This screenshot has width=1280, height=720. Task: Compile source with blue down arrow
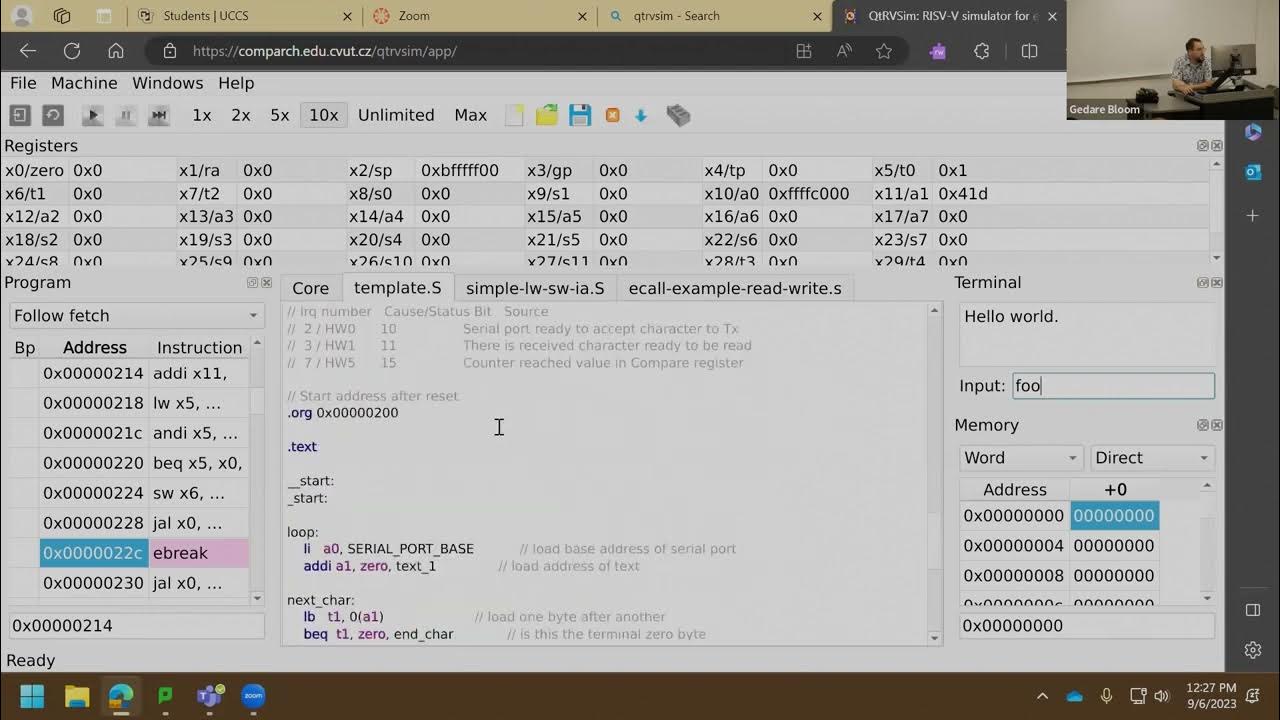pyautogui.click(x=641, y=115)
